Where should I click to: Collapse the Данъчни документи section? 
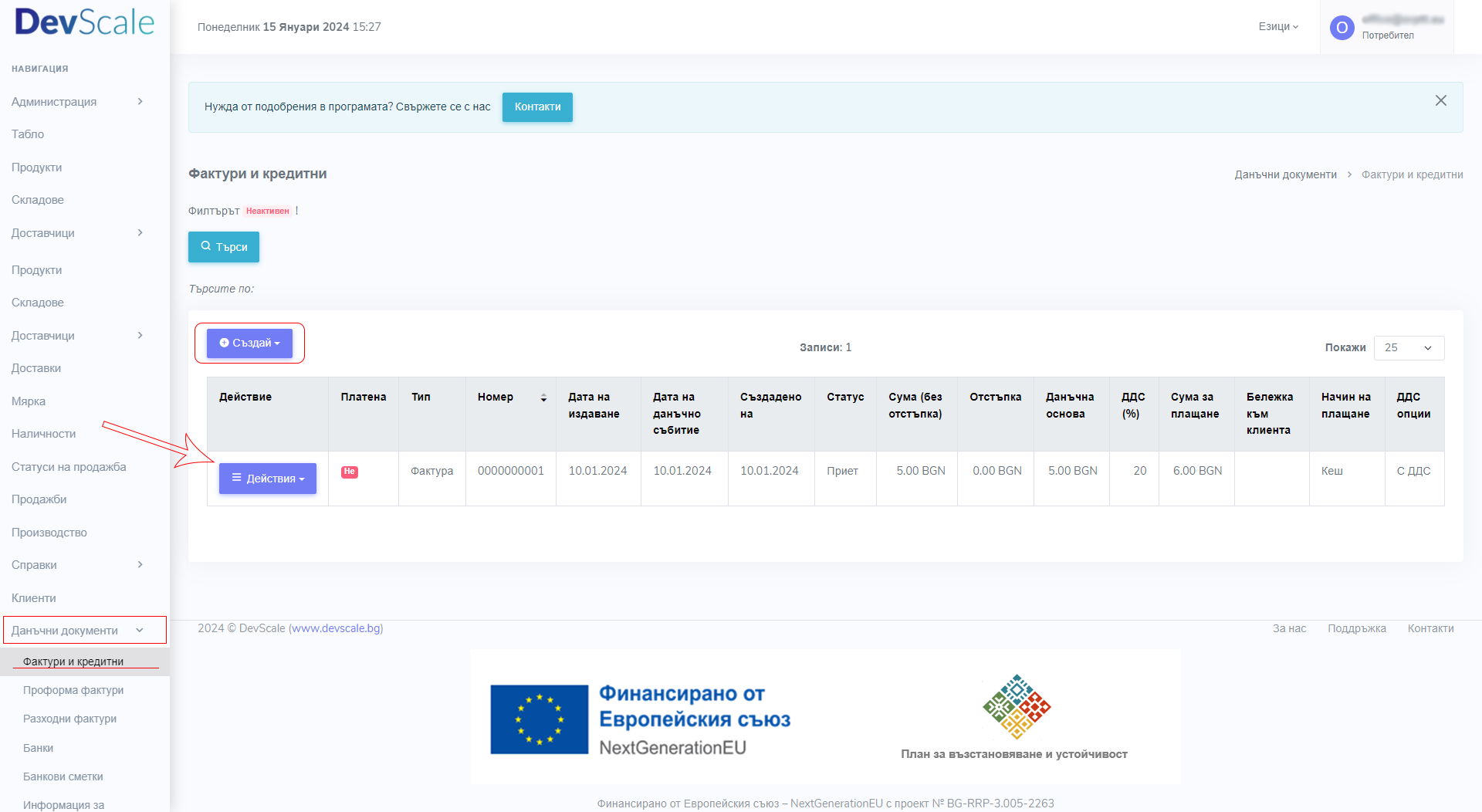[x=85, y=630]
